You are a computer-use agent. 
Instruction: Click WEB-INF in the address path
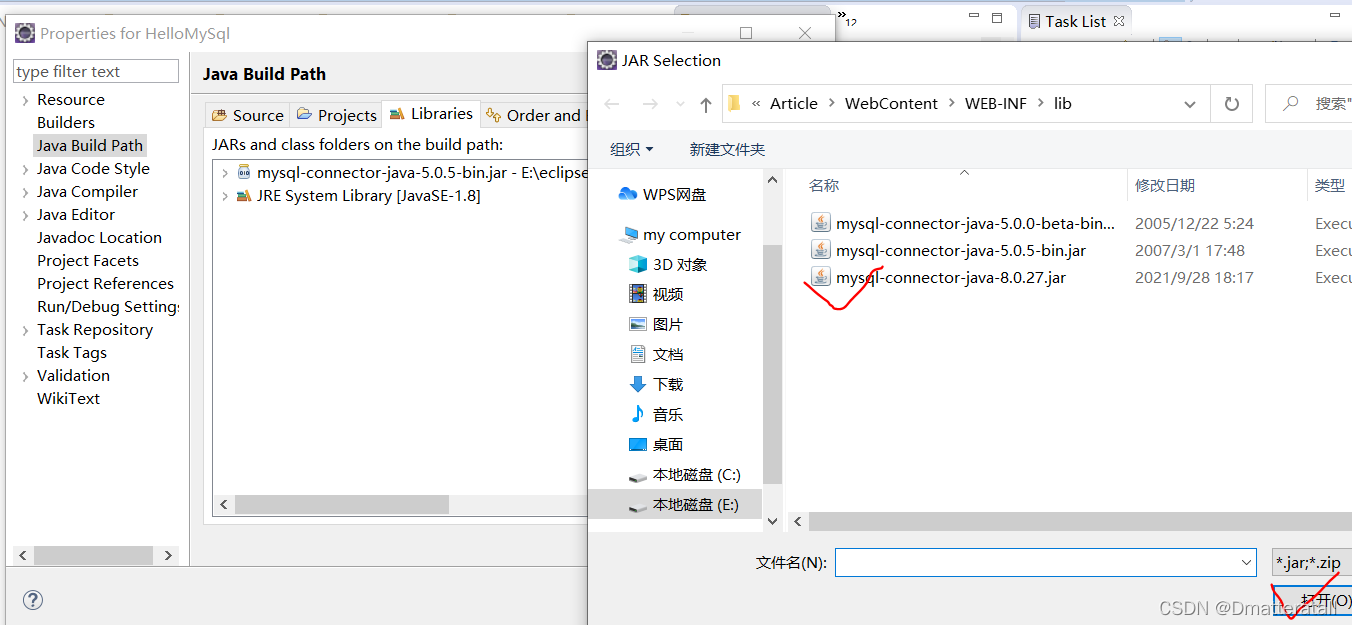coord(995,104)
